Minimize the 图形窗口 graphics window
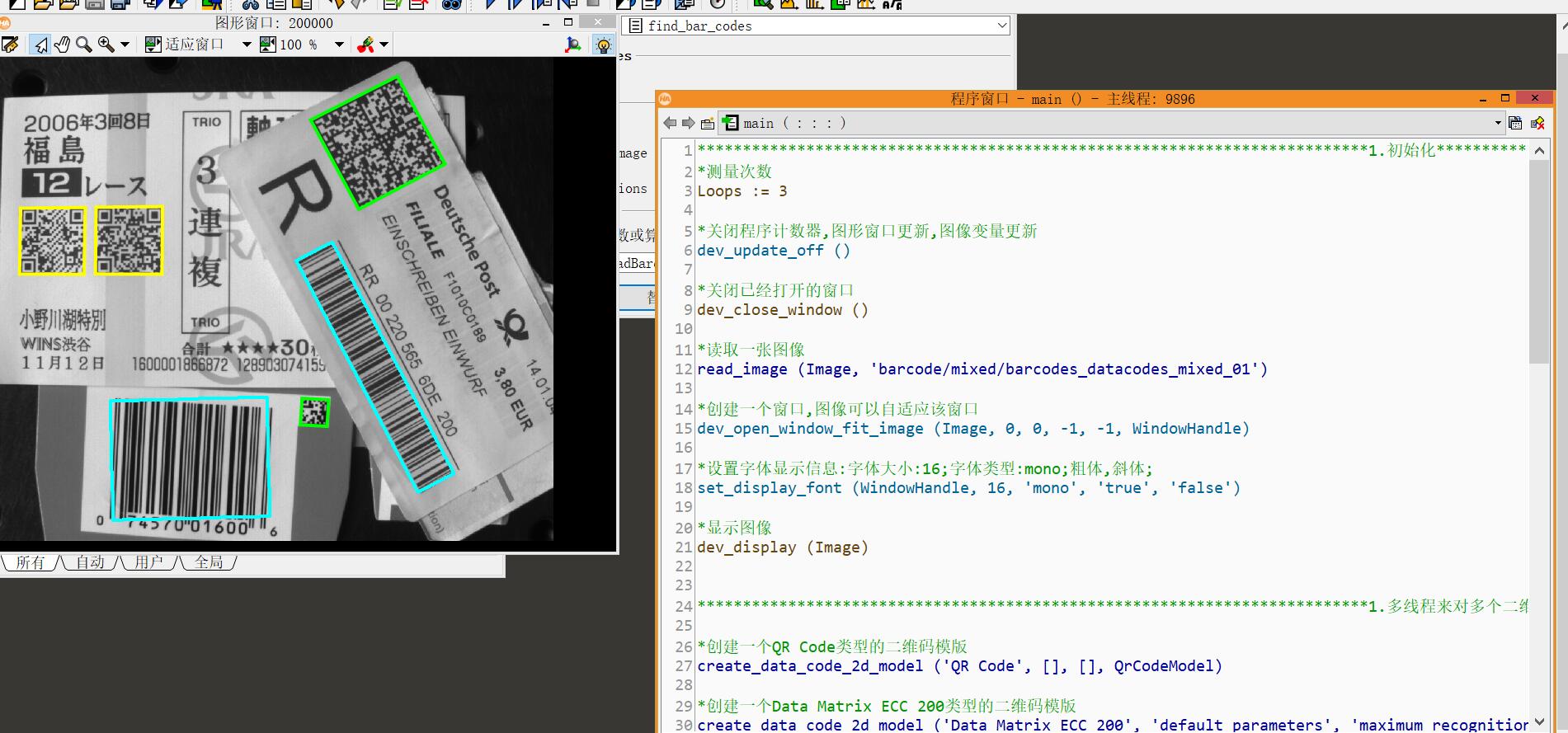 click(x=546, y=23)
